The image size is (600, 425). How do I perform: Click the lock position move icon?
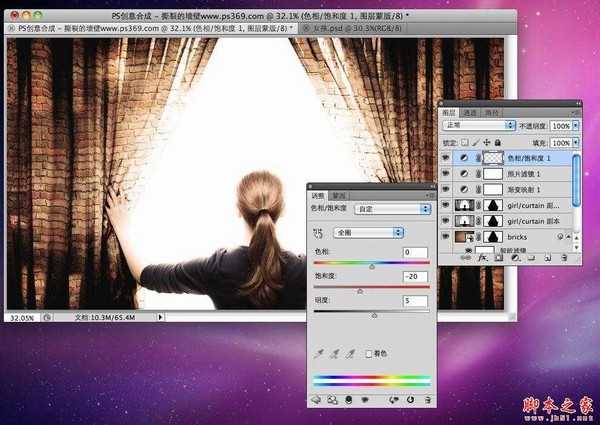click(489, 142)
